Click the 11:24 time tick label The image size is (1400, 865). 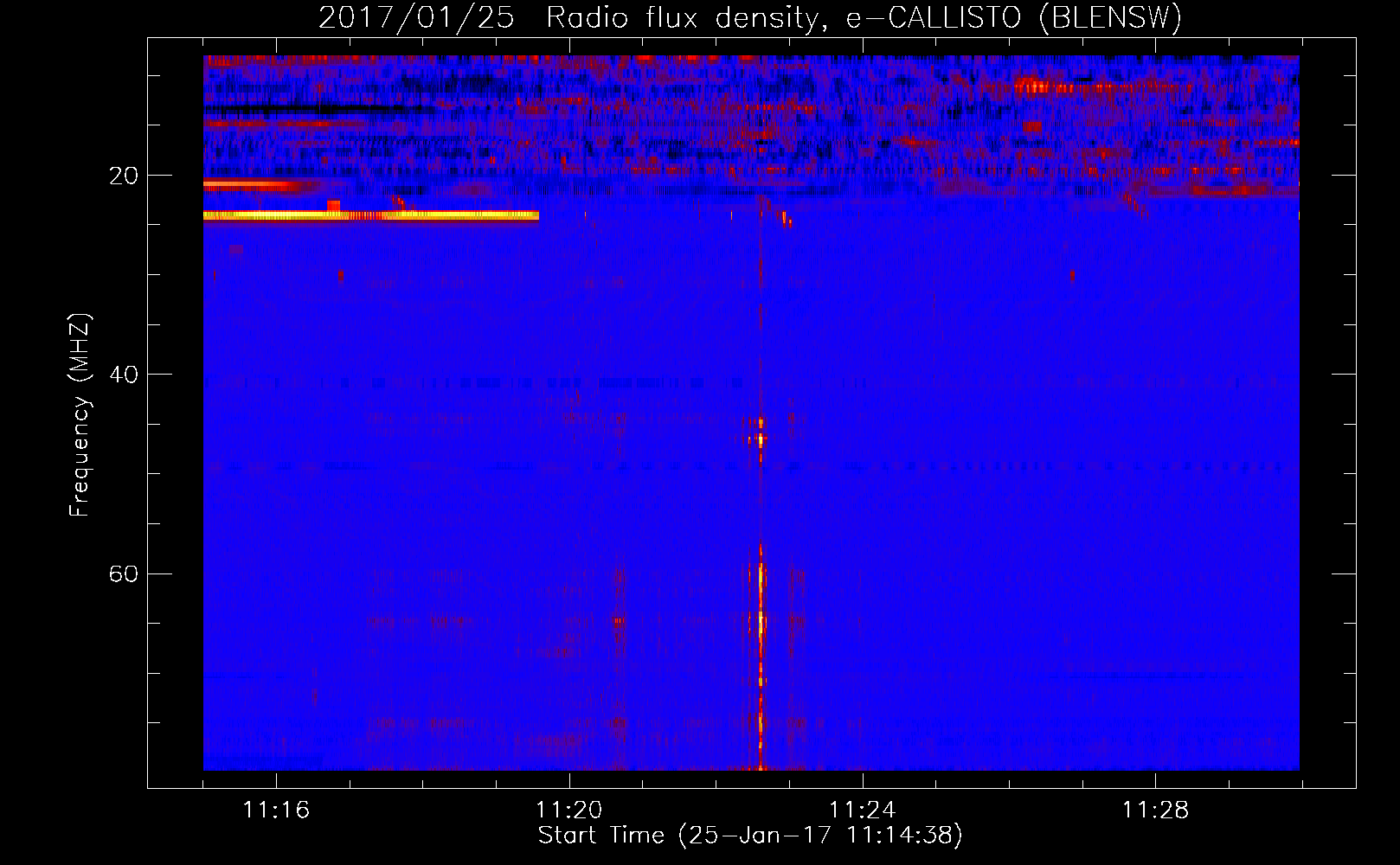(x=863, y=811)
